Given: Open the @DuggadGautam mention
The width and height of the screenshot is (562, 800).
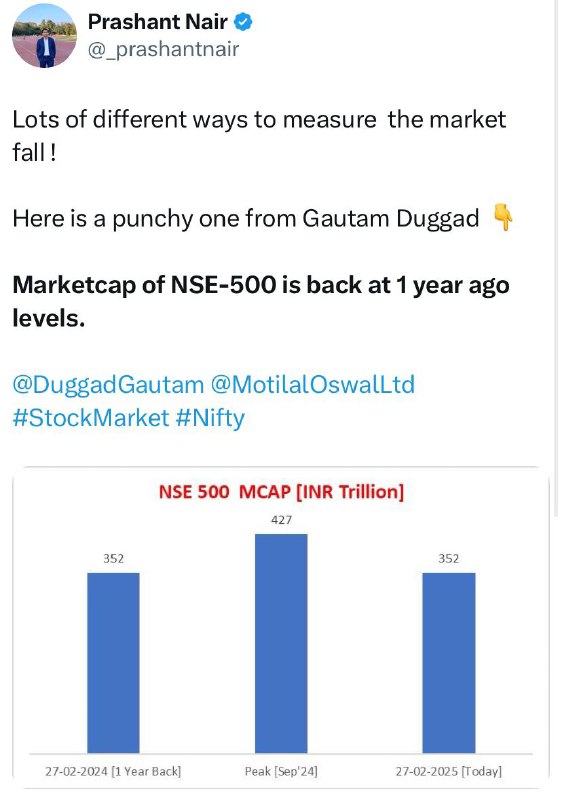Looking at the screenshot, I should (108, 384).
